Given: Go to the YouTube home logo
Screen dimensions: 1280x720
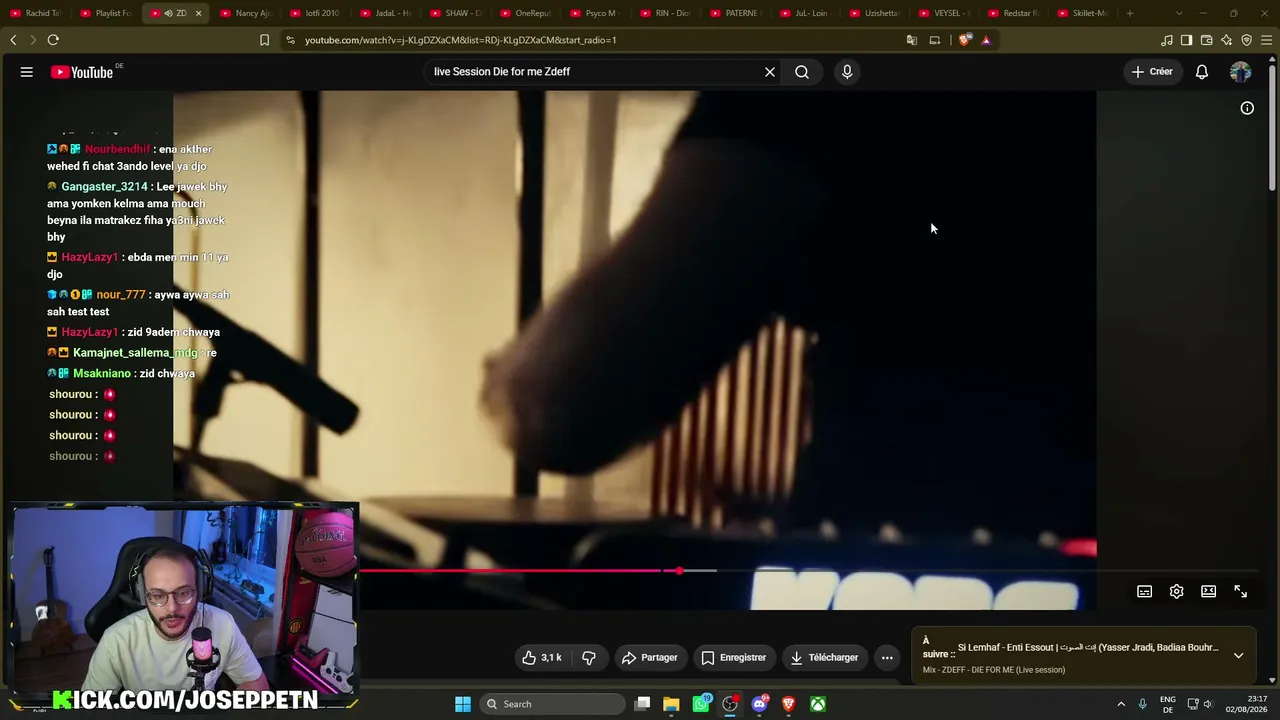Looking at the screenshot, I should point(82,72).
